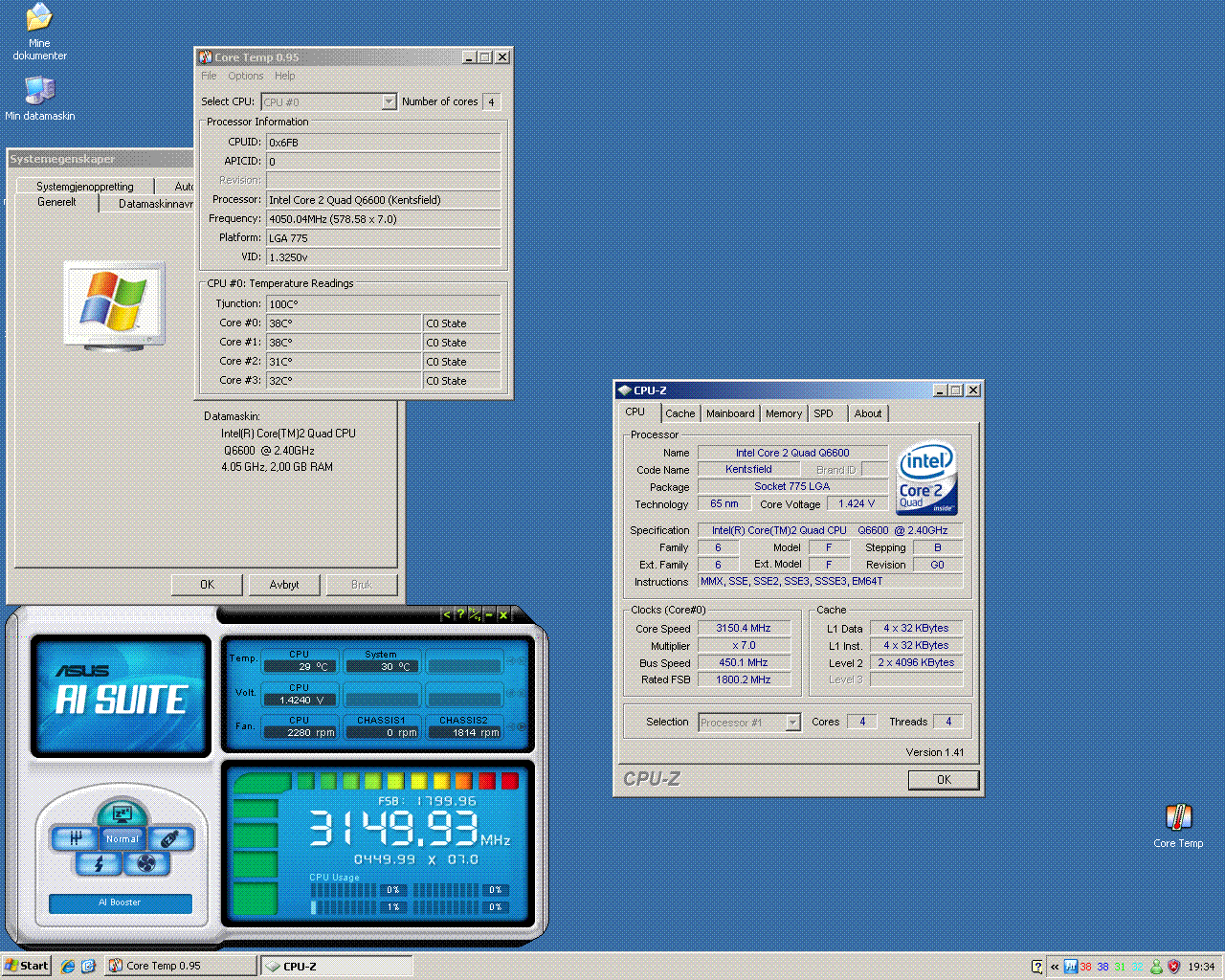Click the Windows Start button
The height and width of the screenshot is (980, 1225).
coord(27,966)
